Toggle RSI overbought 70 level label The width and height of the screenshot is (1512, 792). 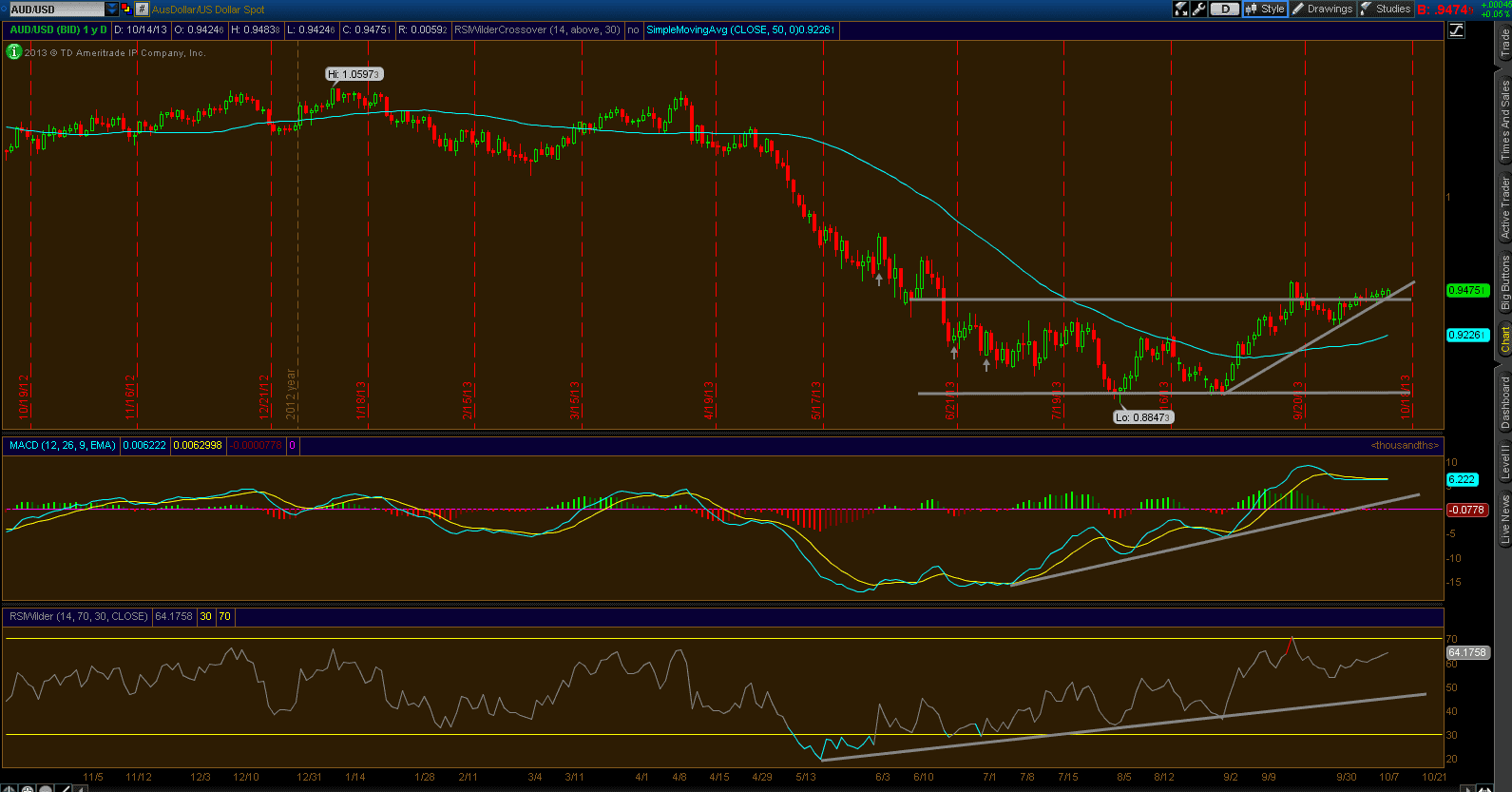tap(225, 616)
